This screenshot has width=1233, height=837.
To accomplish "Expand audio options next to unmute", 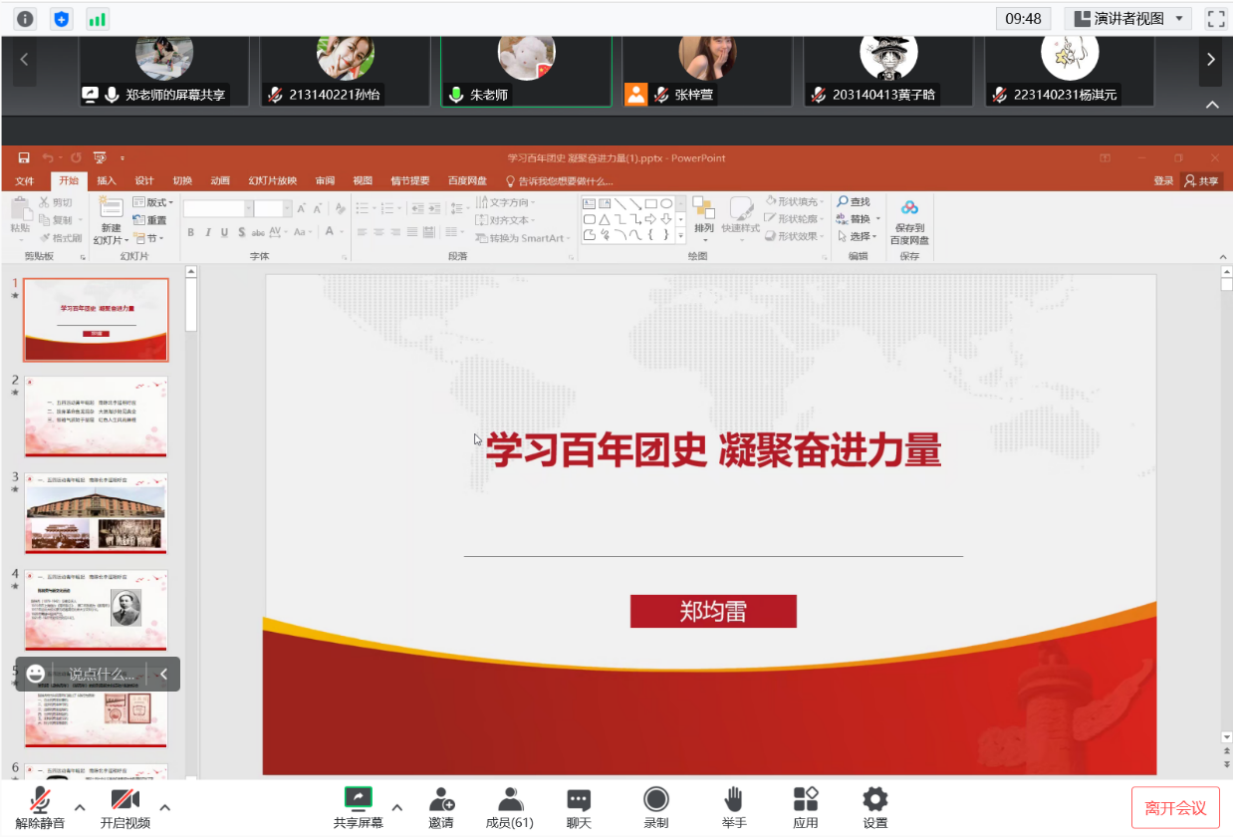I will click(80, 807).
